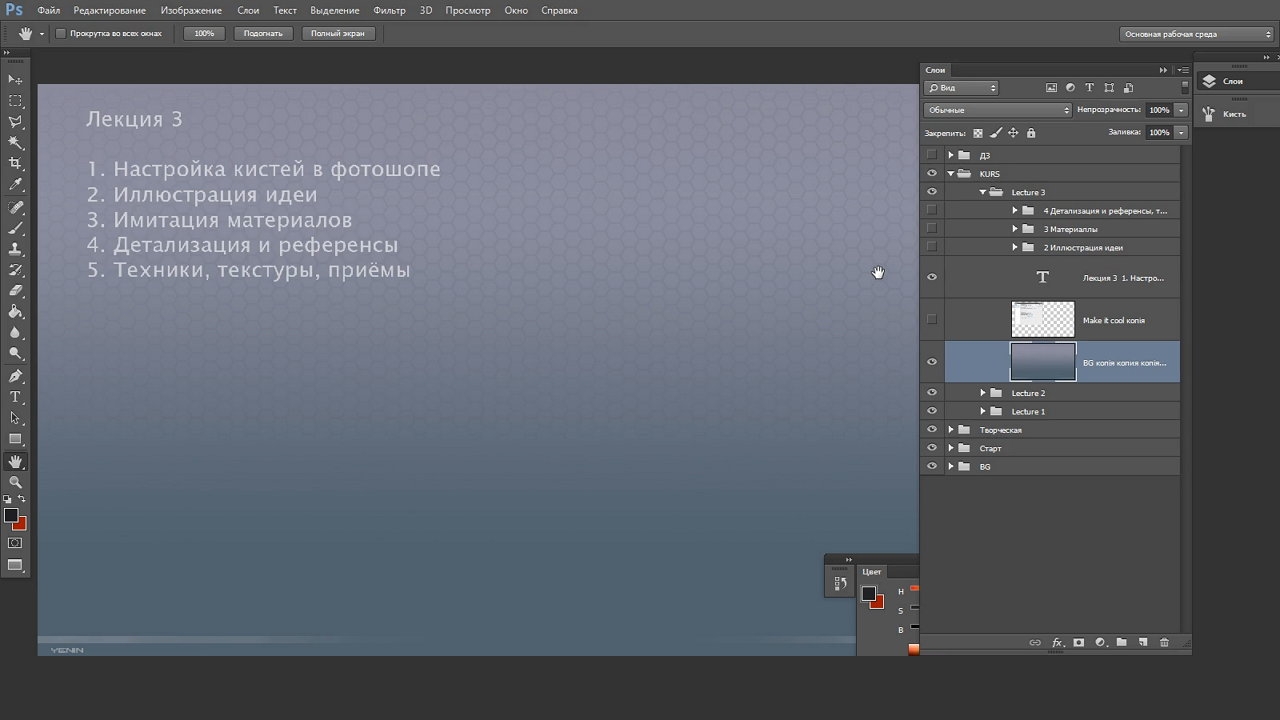
Task: Lock the layer completely with padlock
Action: pos(1031,133)
